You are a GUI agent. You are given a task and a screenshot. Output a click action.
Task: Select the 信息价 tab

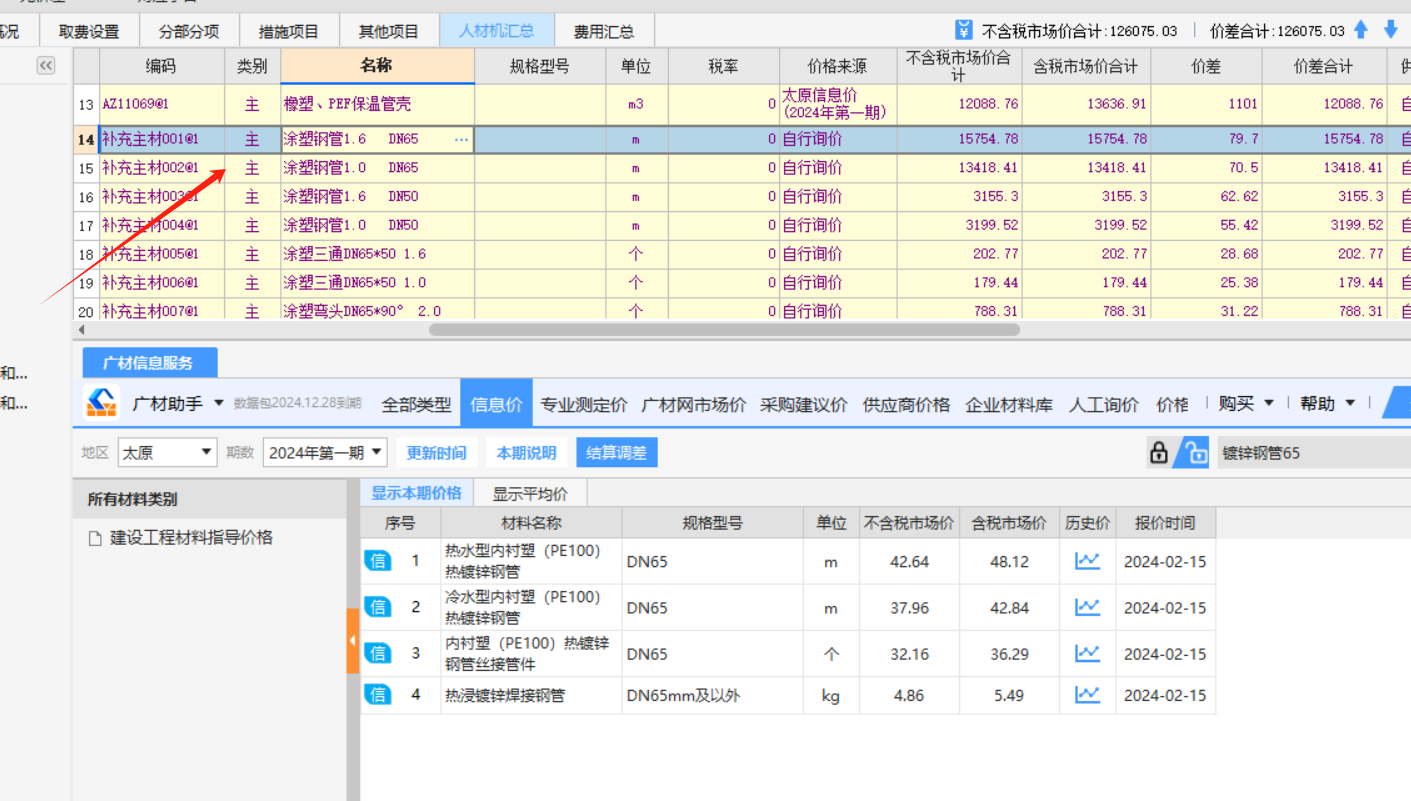coord(497,404)
